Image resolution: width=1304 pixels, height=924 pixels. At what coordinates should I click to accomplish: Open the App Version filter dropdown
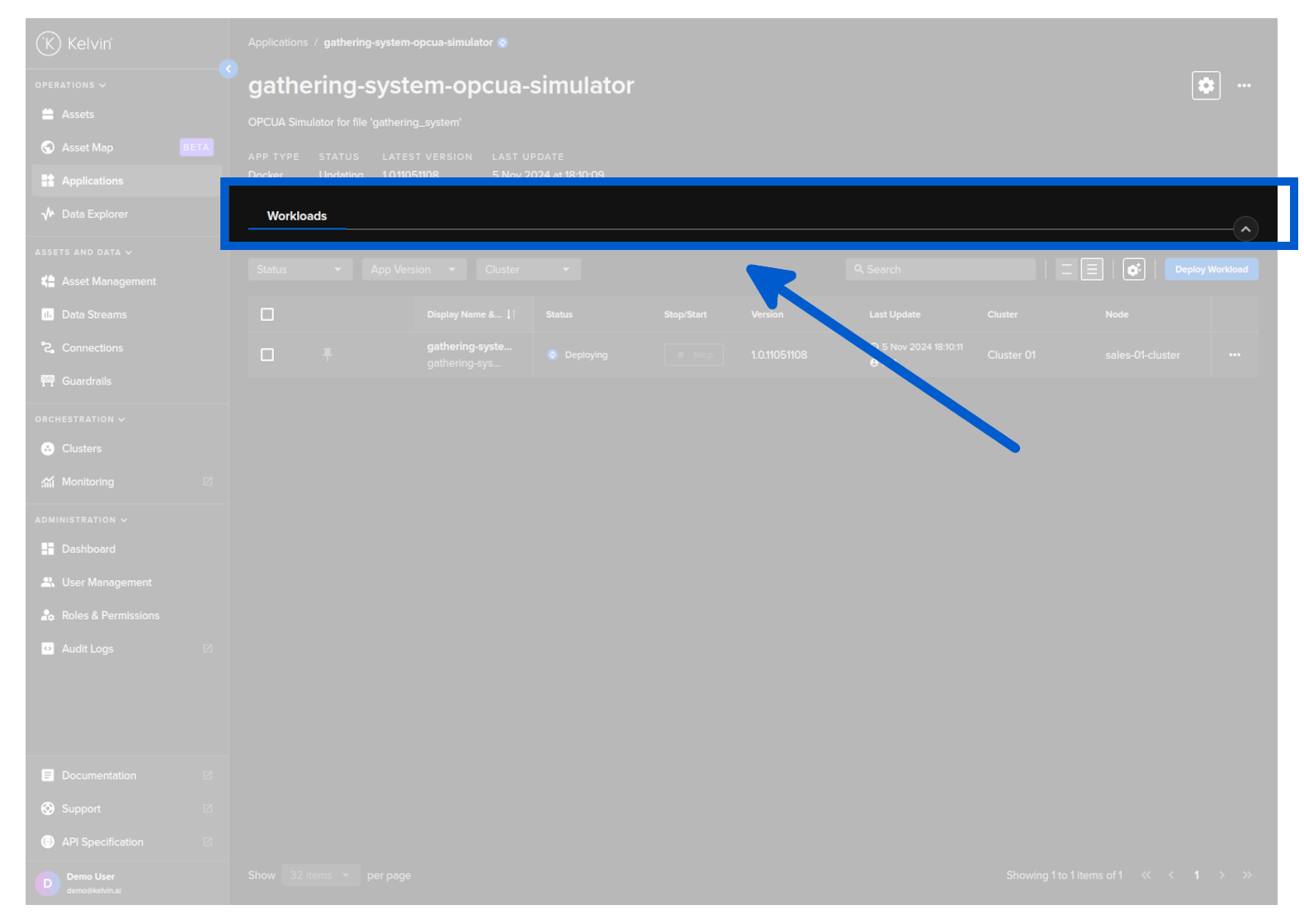point(413,270)
